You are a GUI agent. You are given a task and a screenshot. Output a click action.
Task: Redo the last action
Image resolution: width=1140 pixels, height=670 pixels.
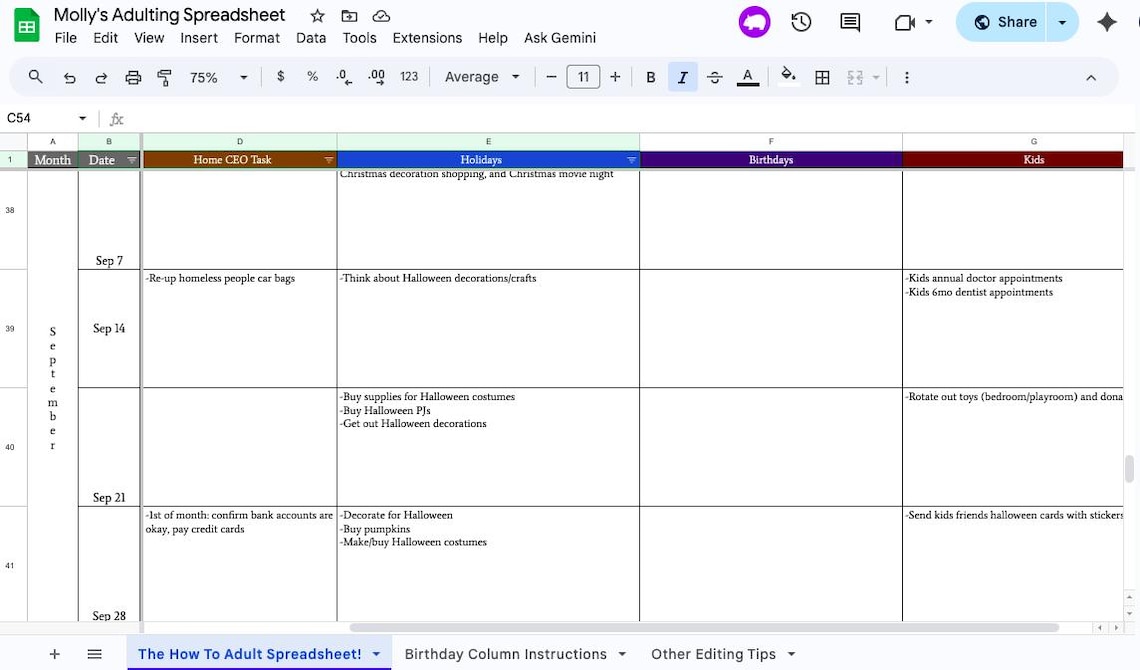click(101, 77)
